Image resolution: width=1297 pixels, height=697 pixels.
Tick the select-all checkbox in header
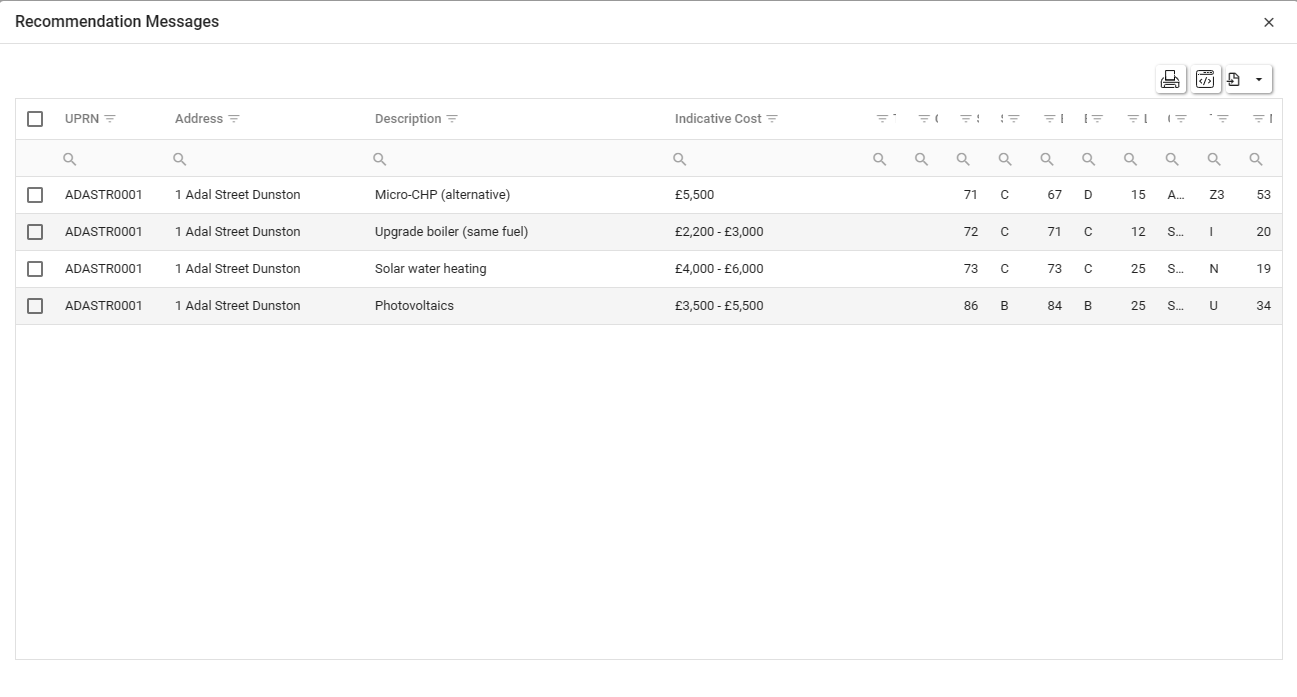coord(35,119)
